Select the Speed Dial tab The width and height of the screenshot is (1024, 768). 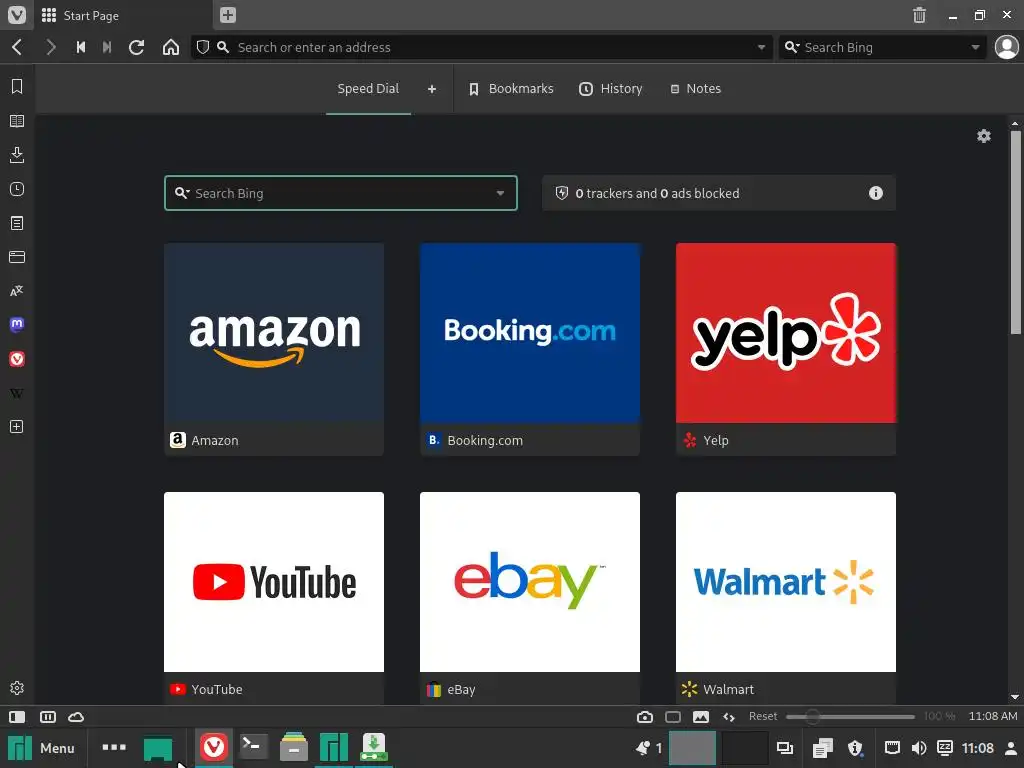pyautogui.click(x=368, y=89)
